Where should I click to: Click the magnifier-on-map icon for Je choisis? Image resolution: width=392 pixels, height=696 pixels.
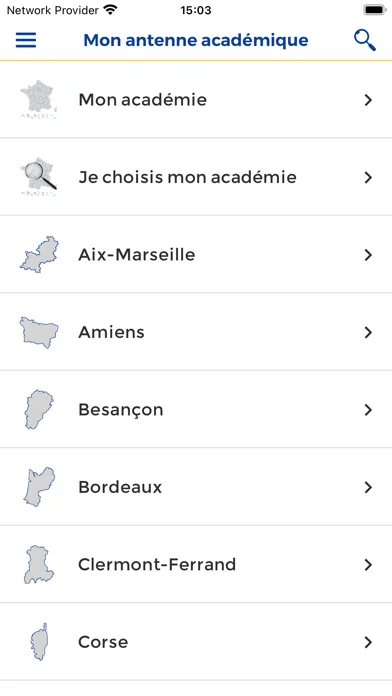point(39,177)
